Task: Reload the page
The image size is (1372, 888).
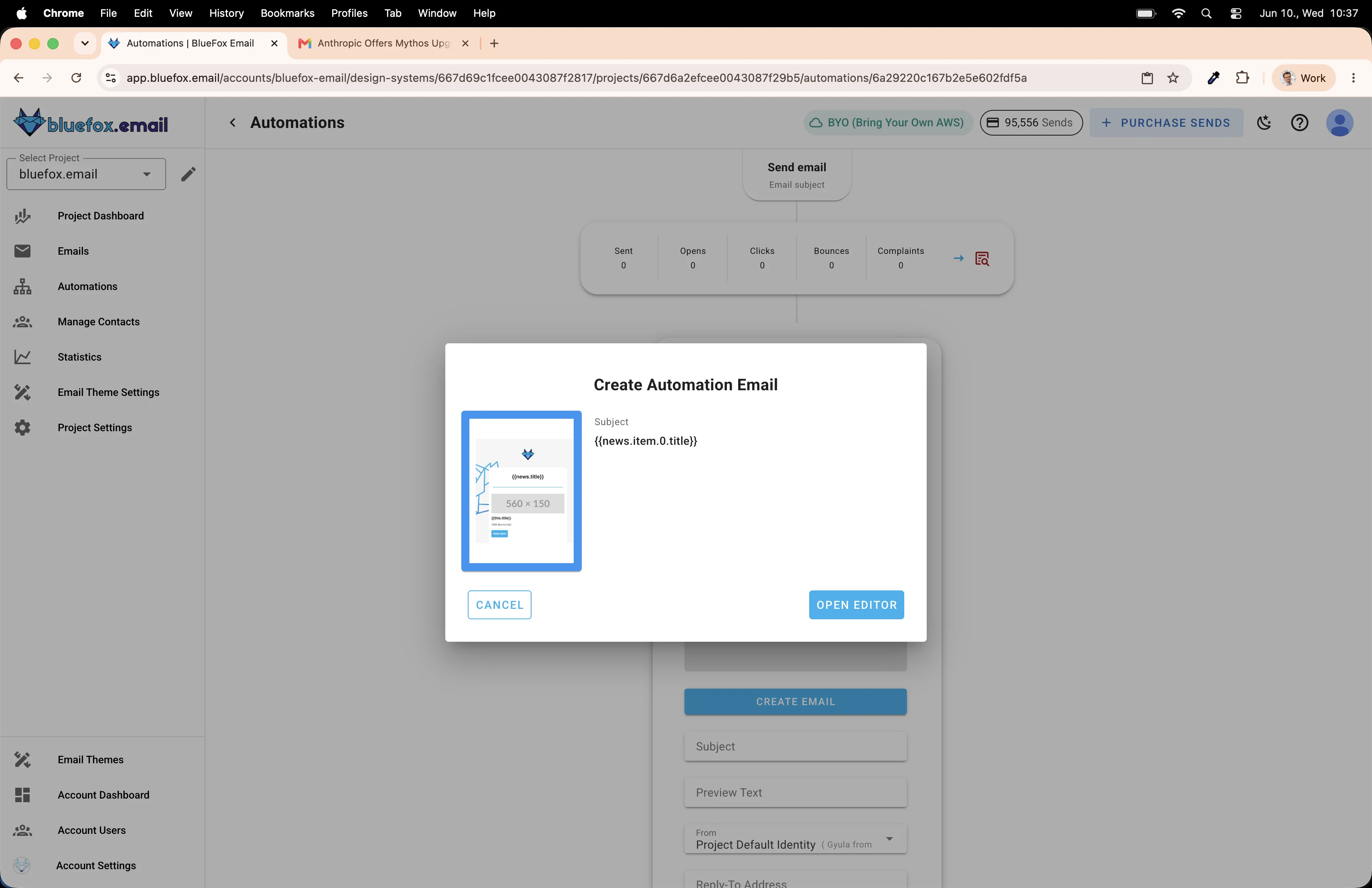Action: (76, 78)
